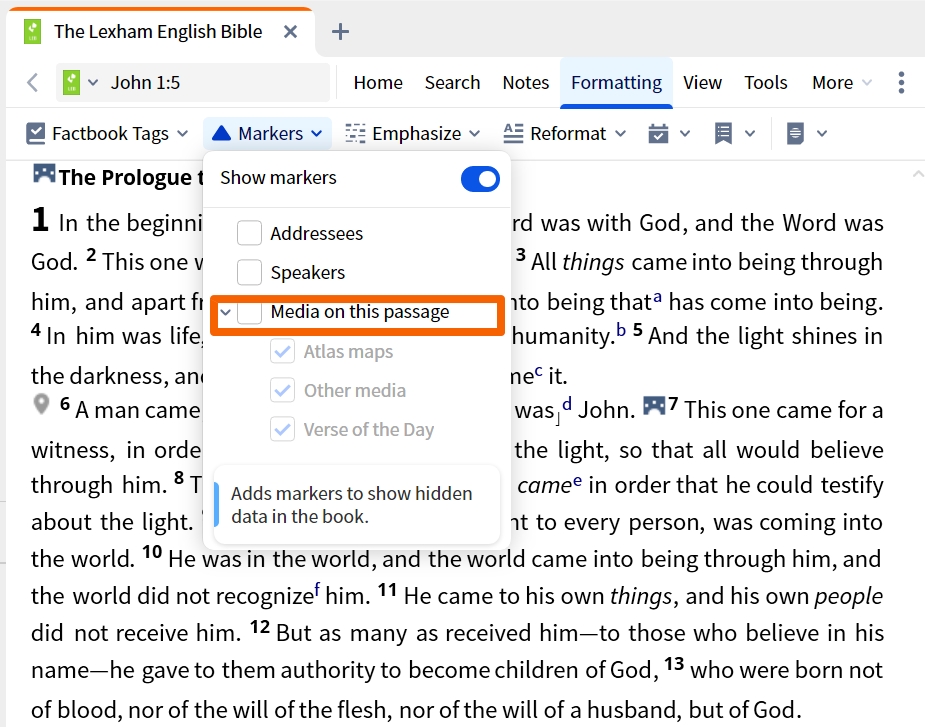Screen dimensions: 925x727
Task: Open the three-dot overflow menu
Action: [901, 83]
